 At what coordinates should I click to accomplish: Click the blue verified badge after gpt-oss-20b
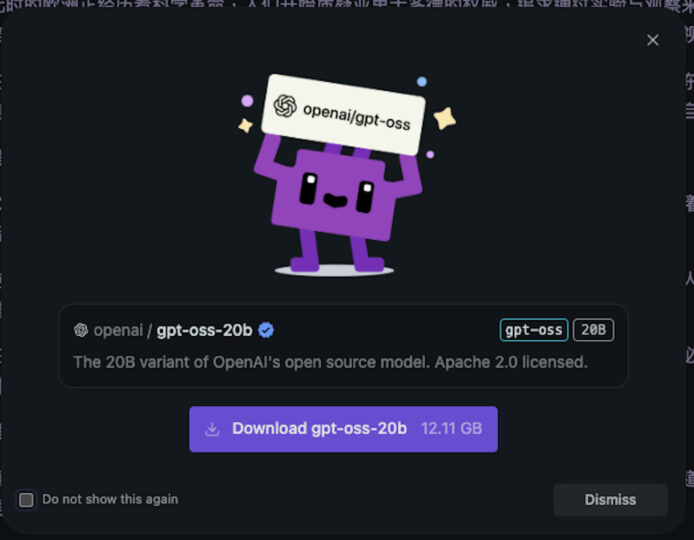[266, 330]
